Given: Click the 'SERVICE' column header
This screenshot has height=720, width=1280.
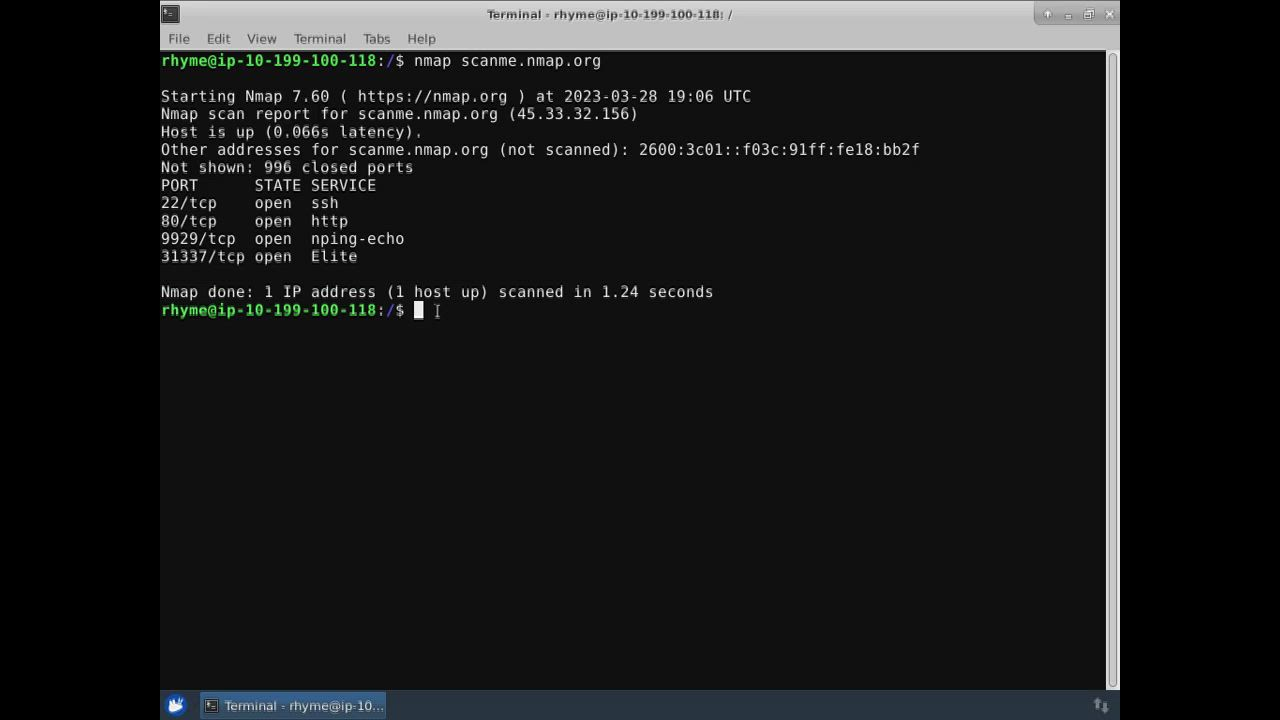Looking at the screenshot, I should (343, 186).
